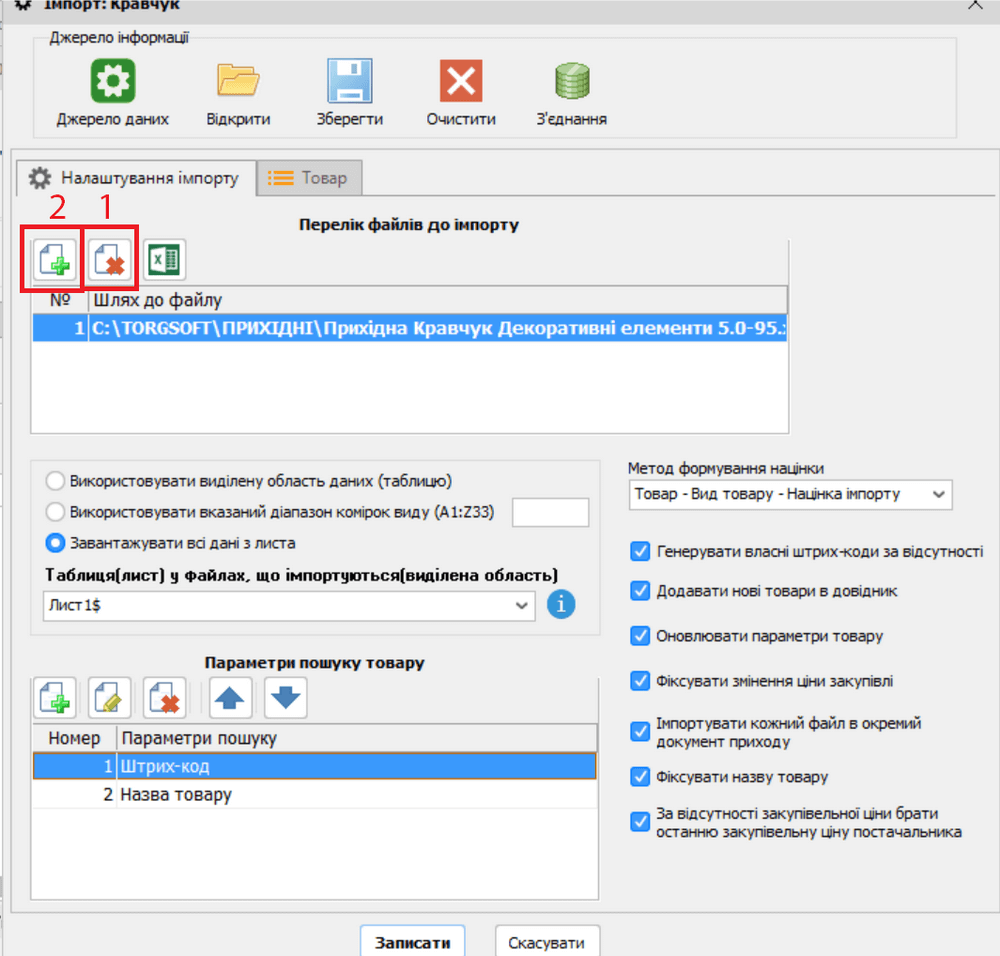Click the Скасувати button
Screen dimensions: 1000x956
[x=547, y=943]
